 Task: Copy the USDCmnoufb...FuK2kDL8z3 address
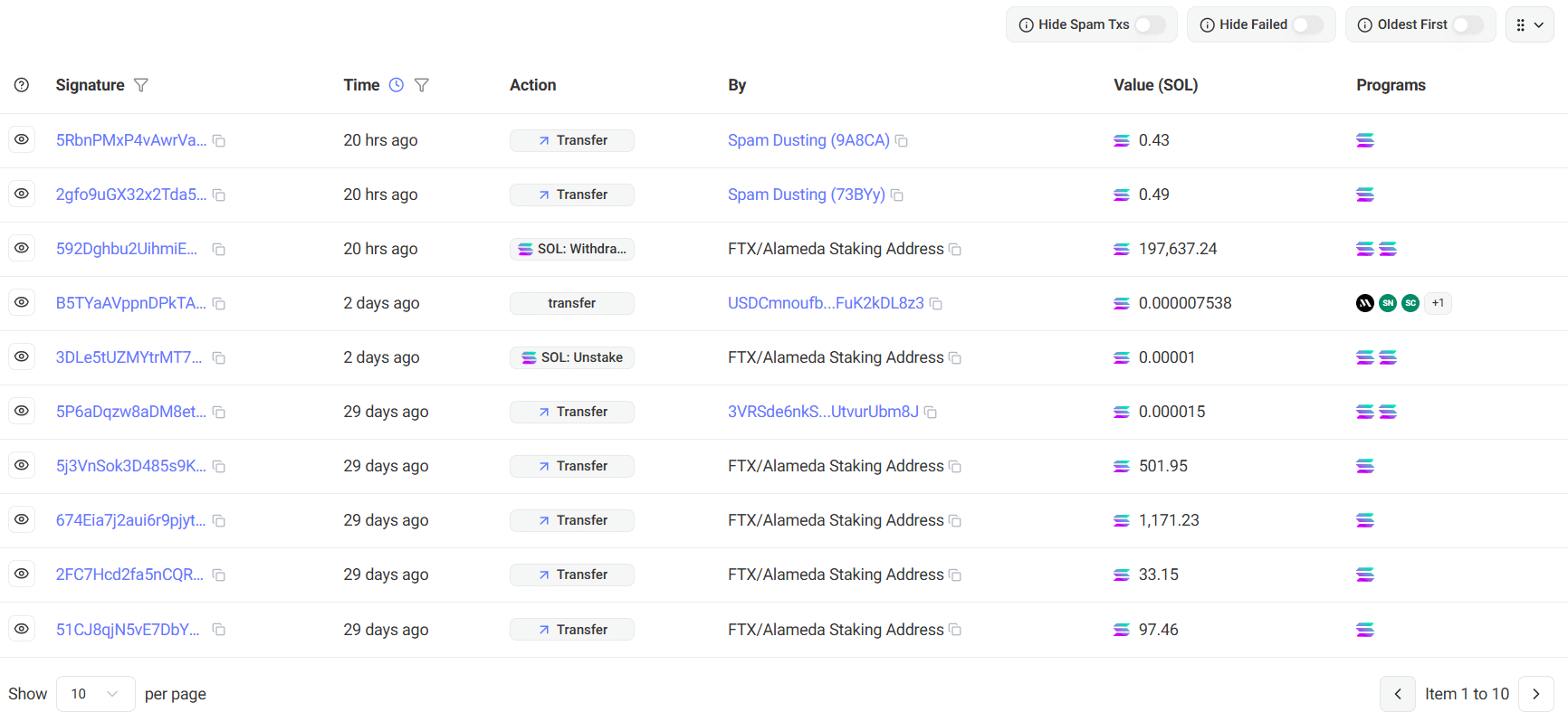pyautogui.click(x=936, y=304)
